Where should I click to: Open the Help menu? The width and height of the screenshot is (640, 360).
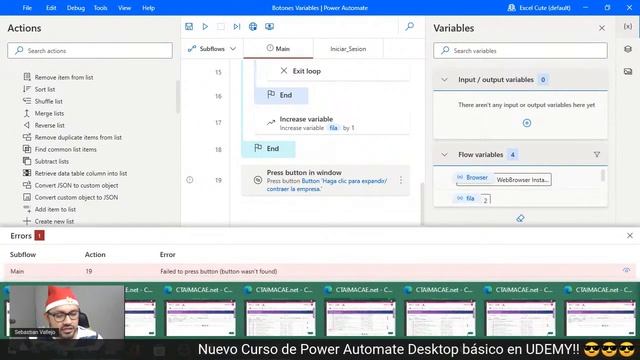click(148, 8)
